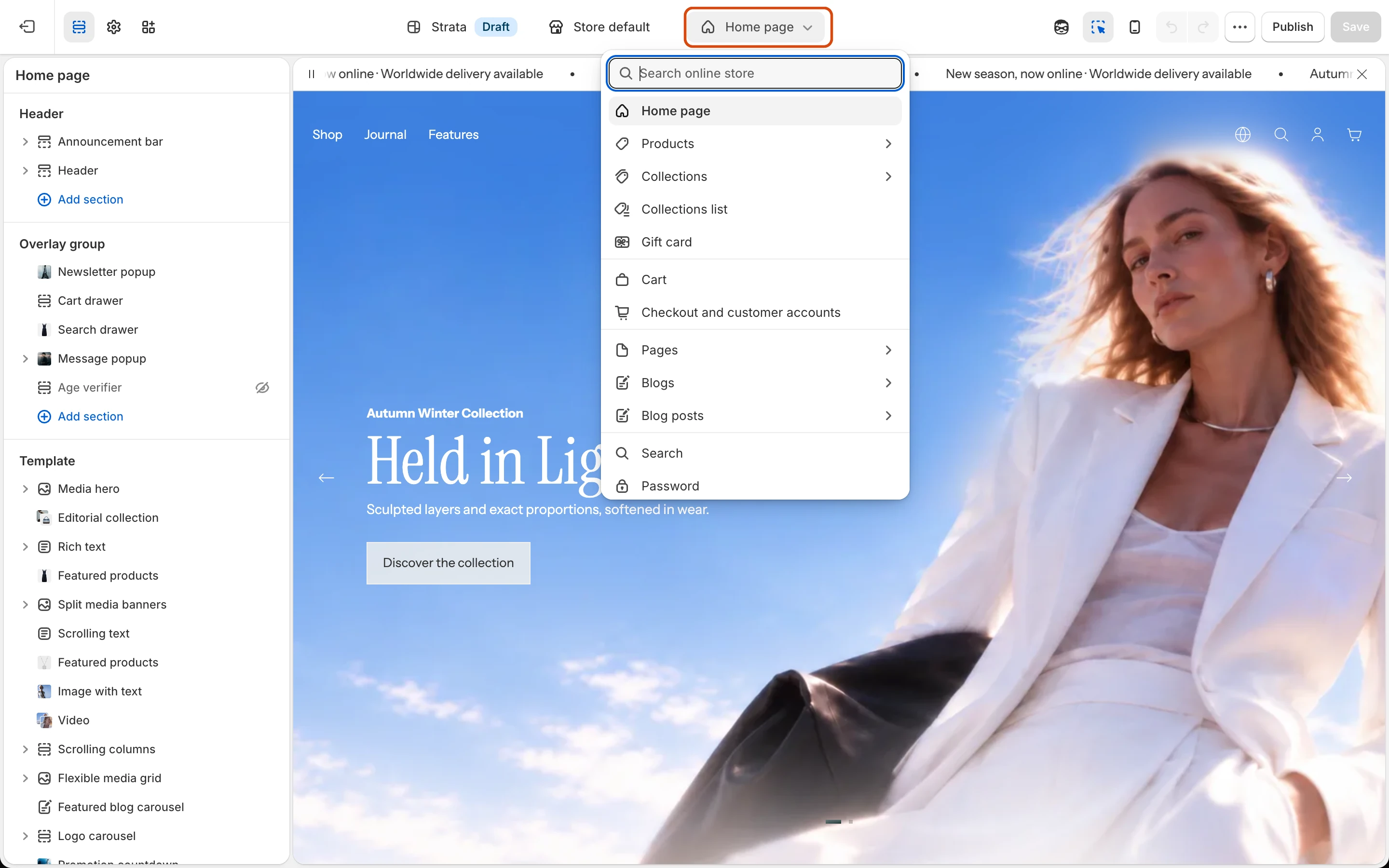The image size is (1389, 868).
Task: Click the inspector selection mode icon
Action: [x=1097, y=27]
